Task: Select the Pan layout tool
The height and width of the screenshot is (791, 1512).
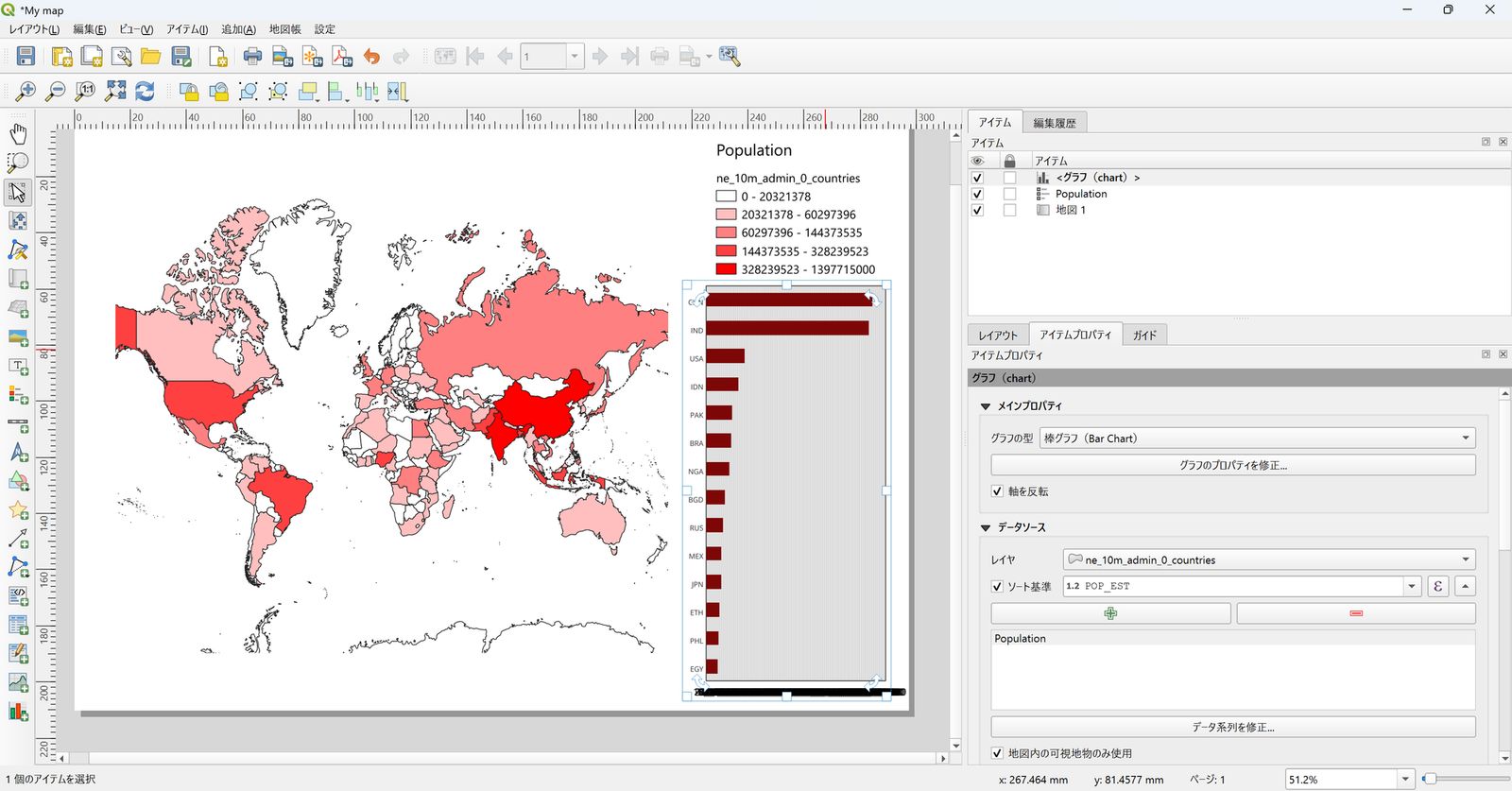Action: [18, 133]
